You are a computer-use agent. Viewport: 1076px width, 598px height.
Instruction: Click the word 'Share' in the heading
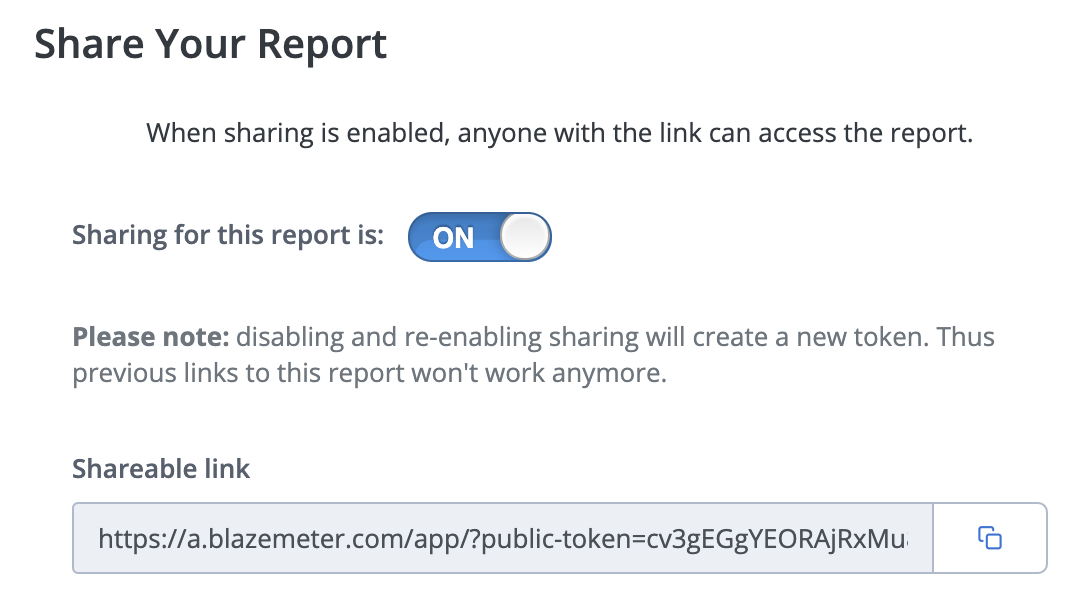click(x=89, y=45)
